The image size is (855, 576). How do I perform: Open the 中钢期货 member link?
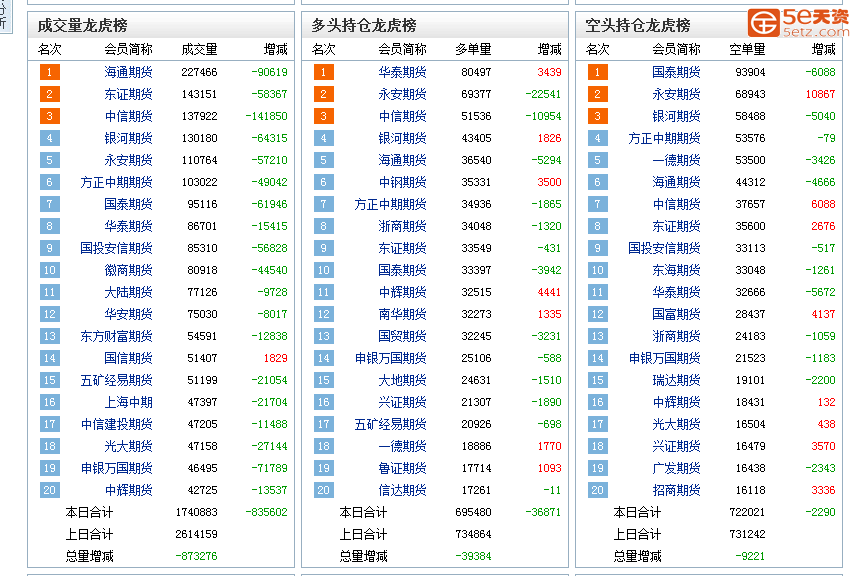[402, 182]
